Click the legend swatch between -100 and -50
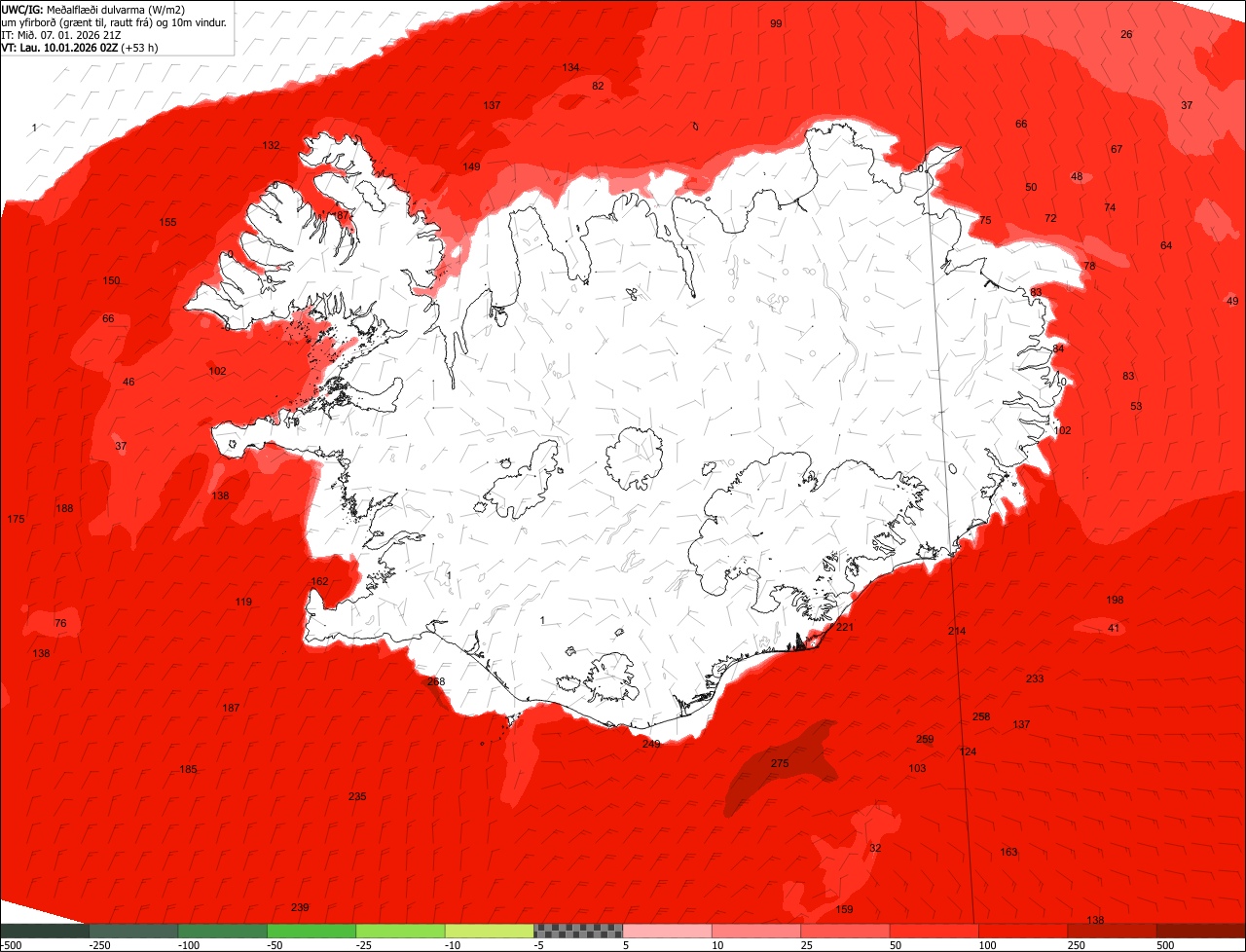This screenshot has width=1246, height=952. [223, 931]
